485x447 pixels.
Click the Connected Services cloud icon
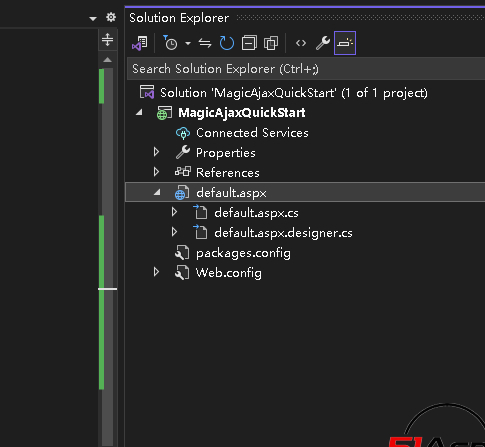(183, 133)
